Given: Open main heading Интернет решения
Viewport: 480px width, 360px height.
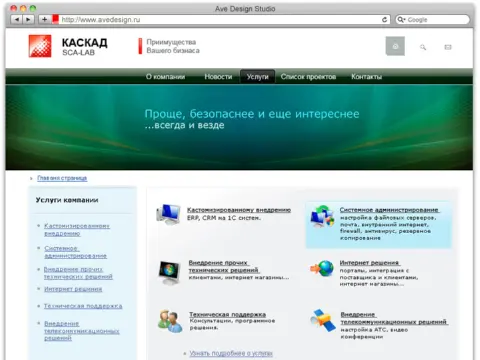Looking at the screenshot, I should coord(370,263).
